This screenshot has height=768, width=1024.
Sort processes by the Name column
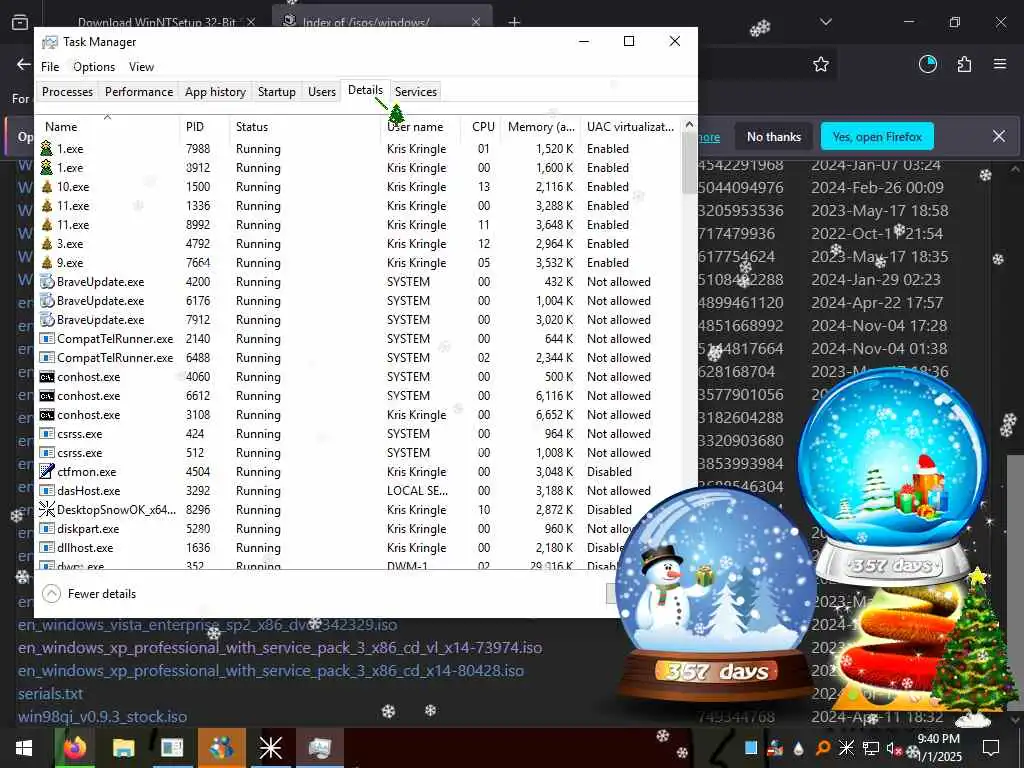(x=106, y=126)
